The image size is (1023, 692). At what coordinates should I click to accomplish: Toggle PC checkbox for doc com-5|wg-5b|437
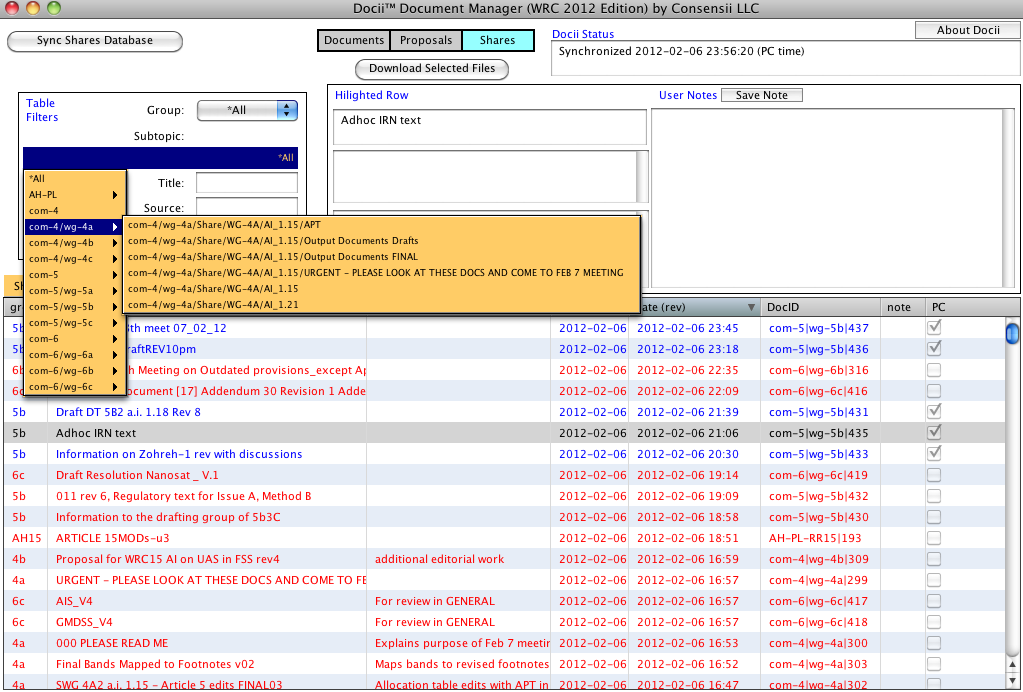point(935,328)
